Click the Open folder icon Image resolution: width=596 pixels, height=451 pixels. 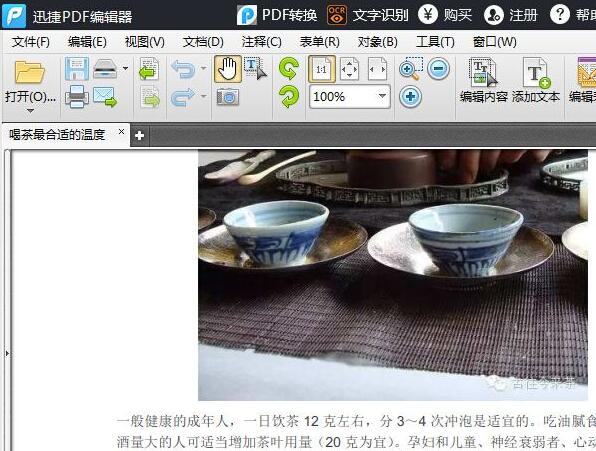coord(30,72)
